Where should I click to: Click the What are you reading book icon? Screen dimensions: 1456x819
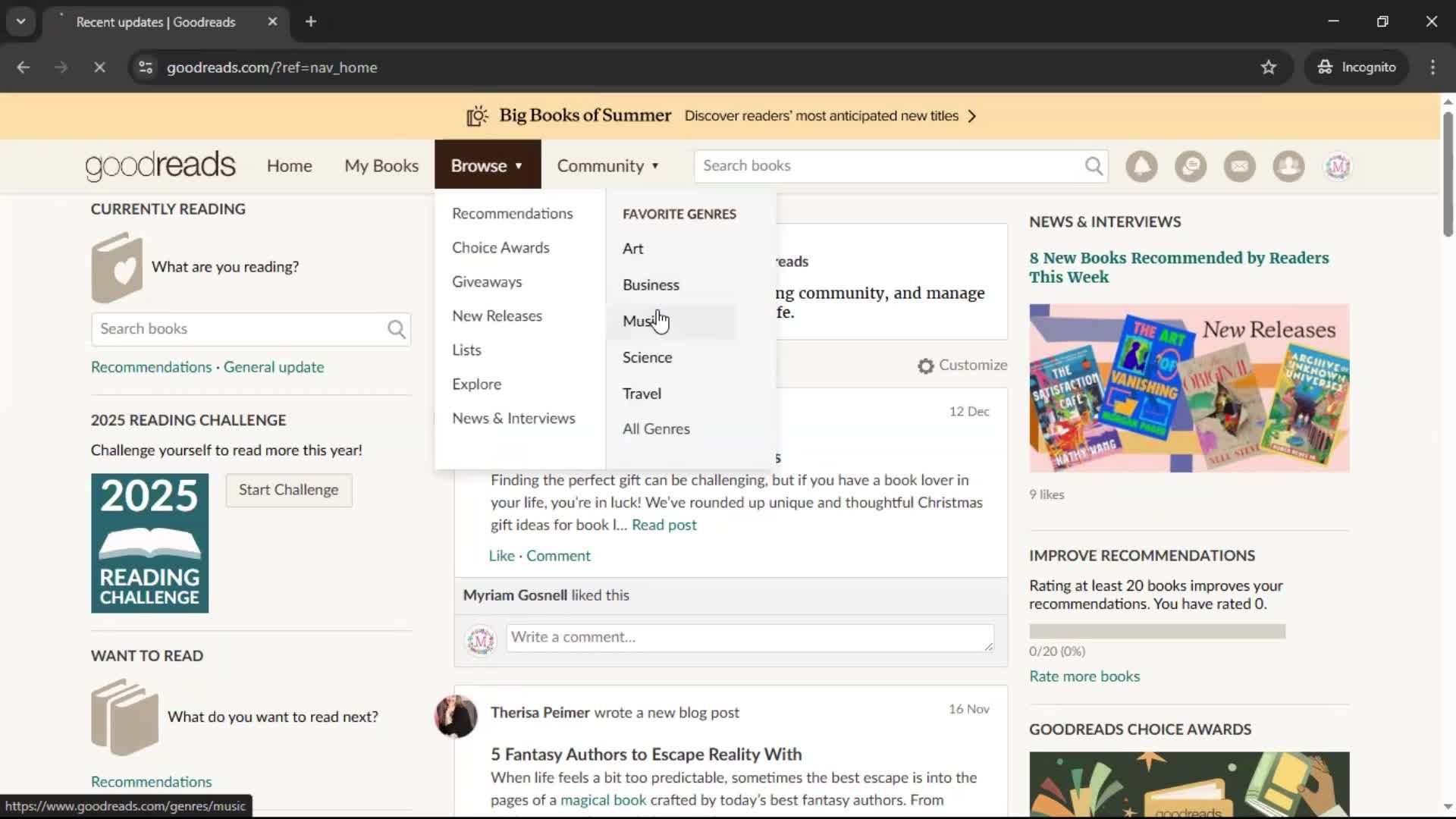117,268
